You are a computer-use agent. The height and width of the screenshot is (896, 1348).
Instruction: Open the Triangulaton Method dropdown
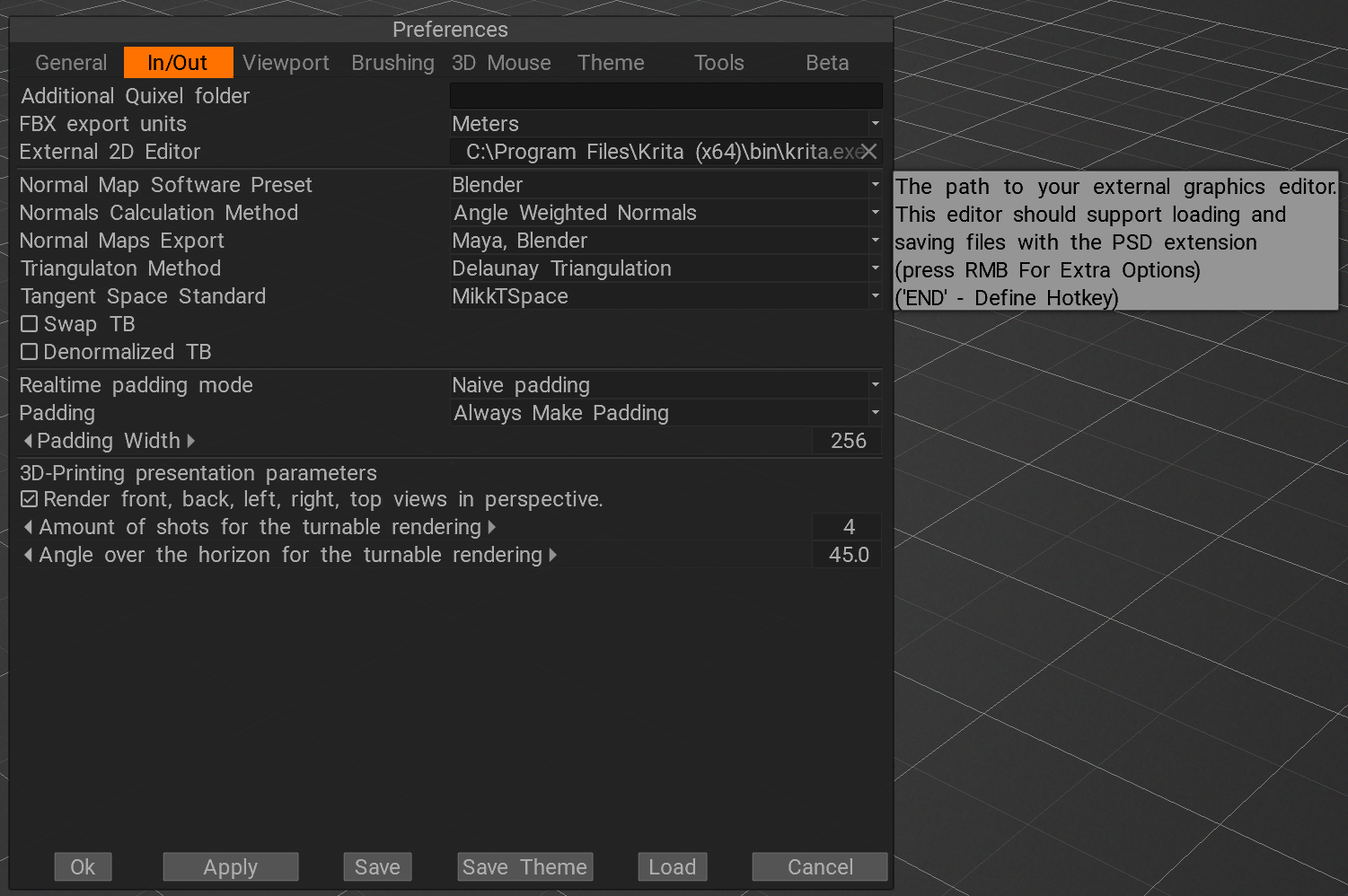[x=666, y=268]
